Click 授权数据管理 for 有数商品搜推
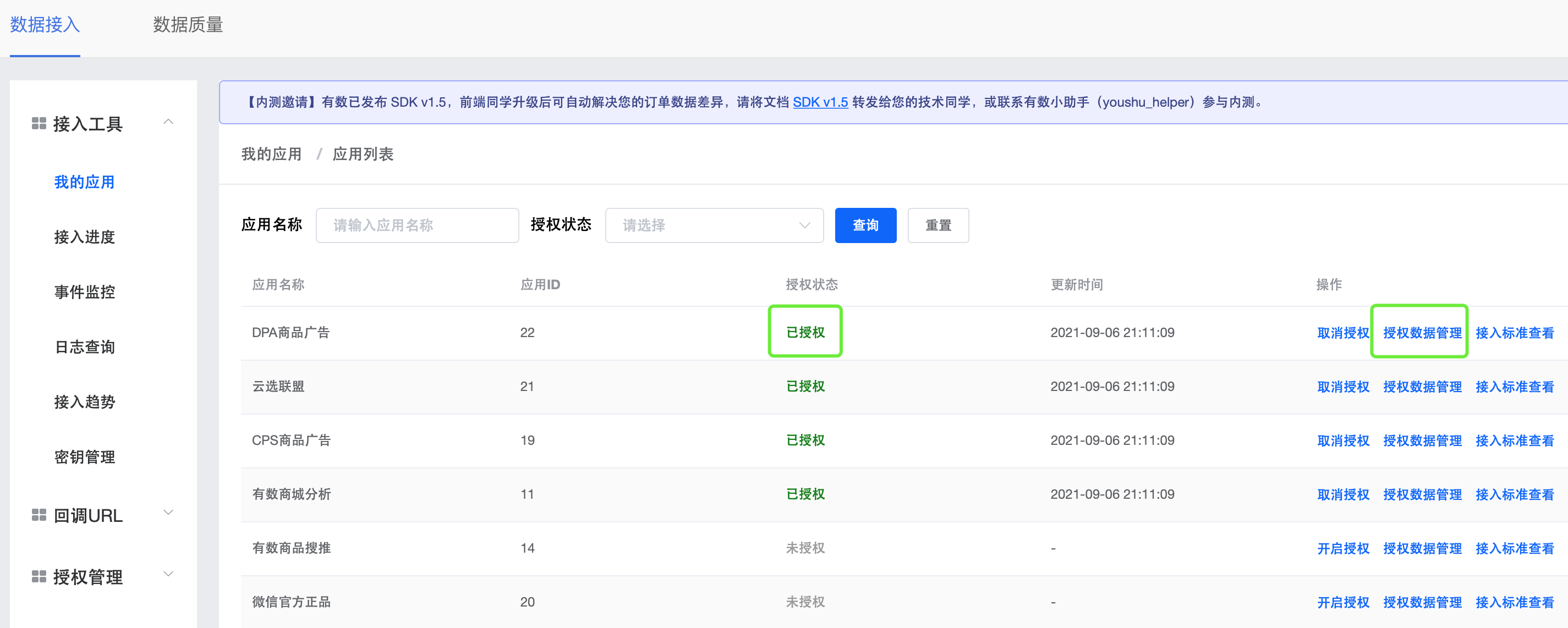The height and width of the screenshot is (628, 1568). (1422, 548)
